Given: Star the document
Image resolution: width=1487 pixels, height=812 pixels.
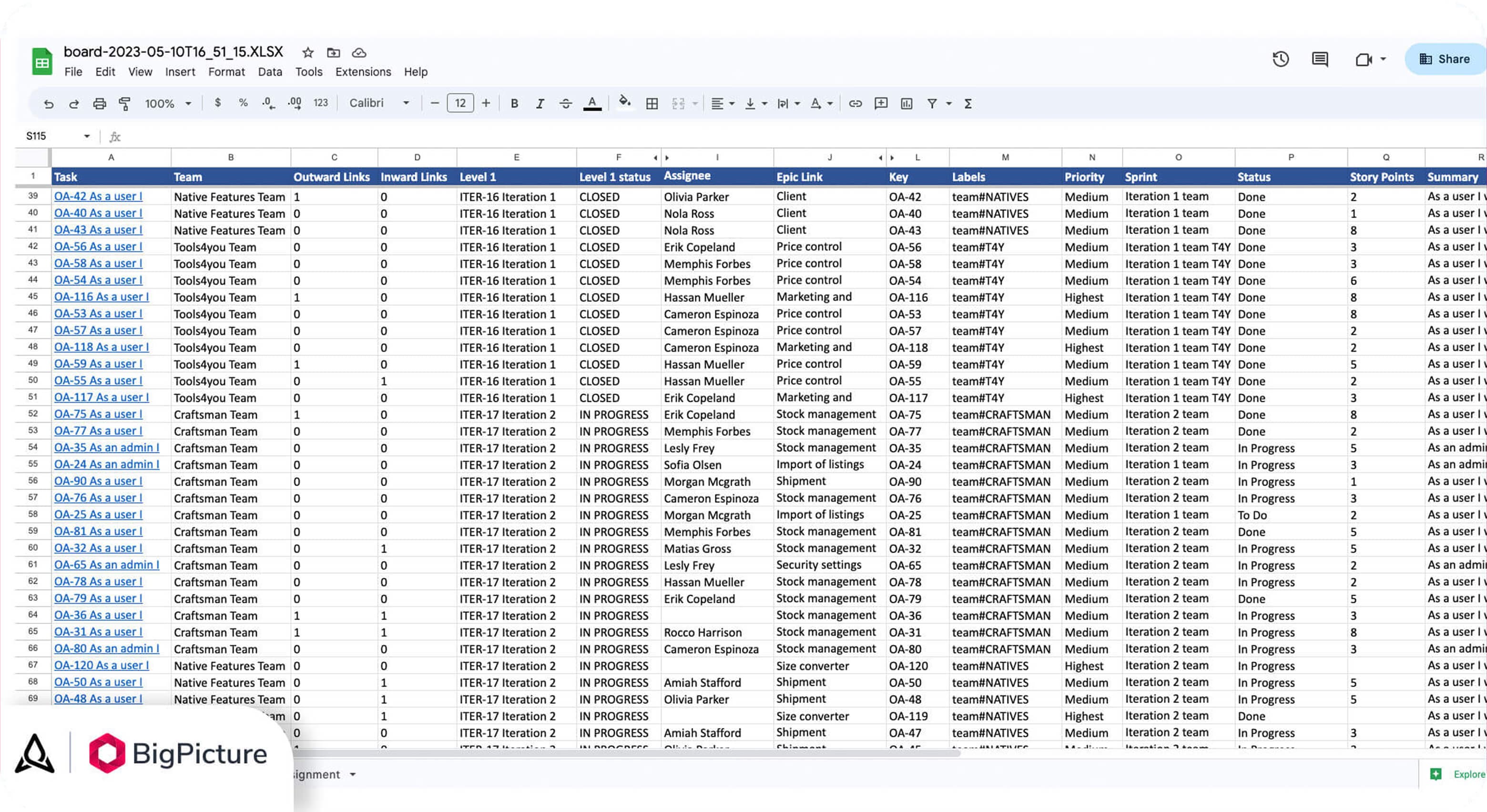Looking at the screenshot, I should tap(308, 53).
